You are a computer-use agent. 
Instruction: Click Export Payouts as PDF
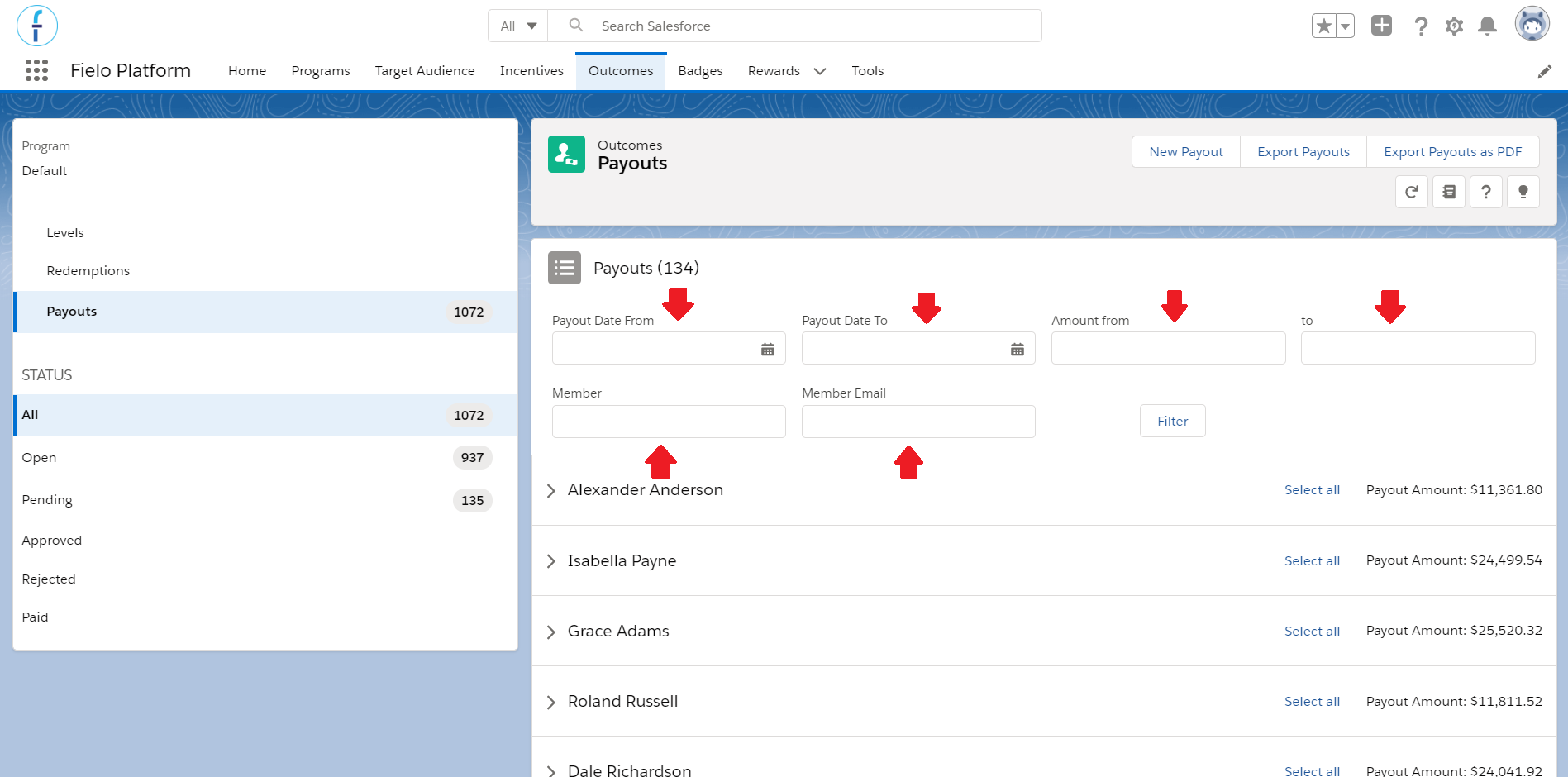1453,152
